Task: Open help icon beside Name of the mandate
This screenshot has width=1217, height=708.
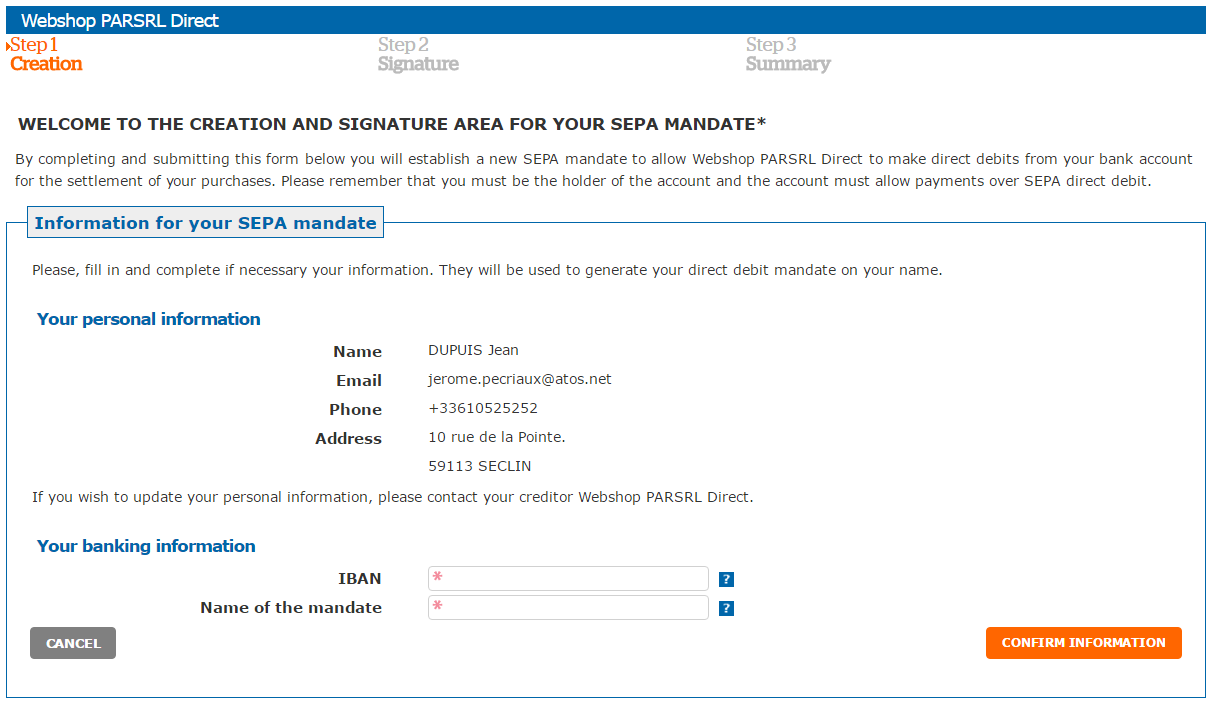Action: (x=727, y=608)
